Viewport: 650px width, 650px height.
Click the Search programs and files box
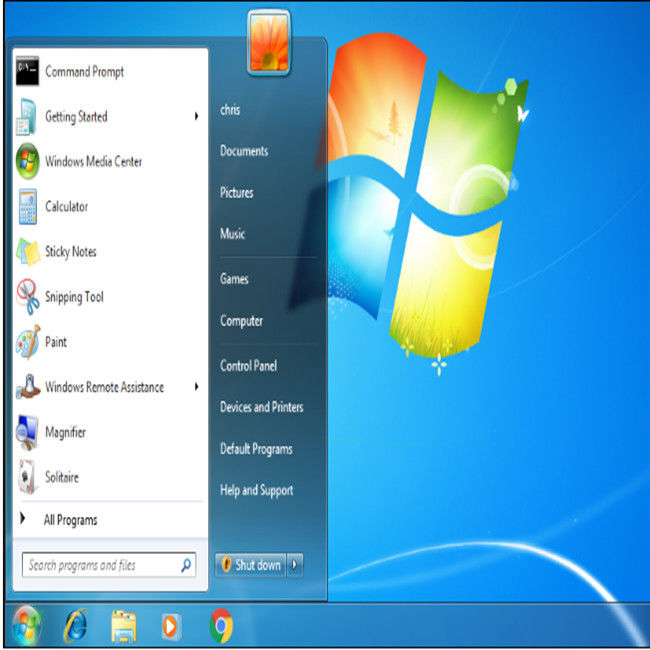[100, 565]
